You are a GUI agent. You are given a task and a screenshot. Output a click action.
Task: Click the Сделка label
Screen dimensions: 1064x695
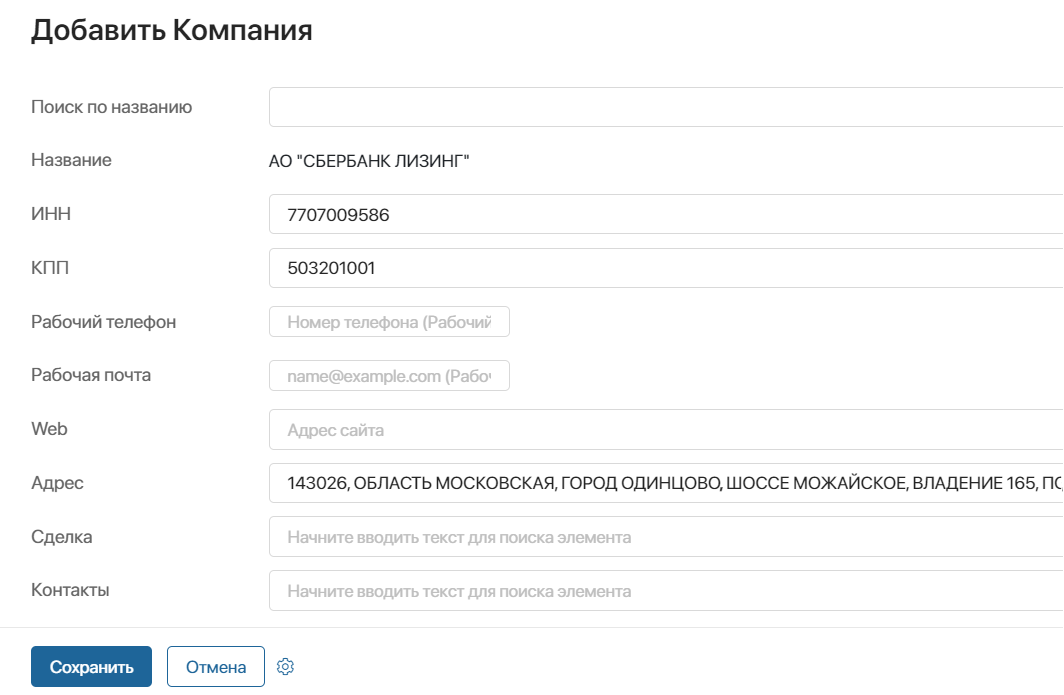[x=62, y=537]
